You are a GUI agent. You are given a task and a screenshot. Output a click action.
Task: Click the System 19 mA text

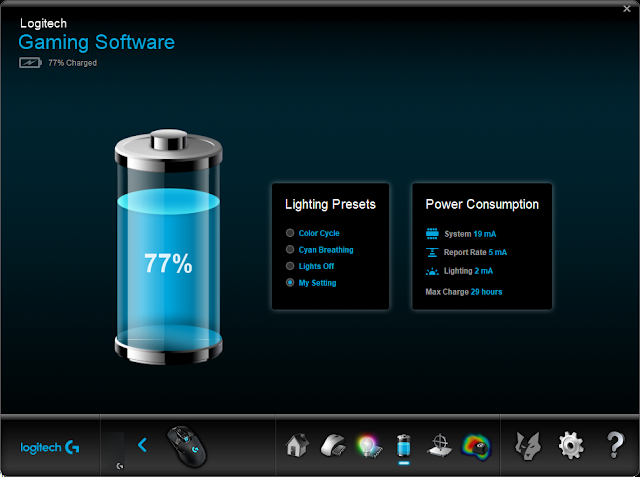(x=470, y=234)
